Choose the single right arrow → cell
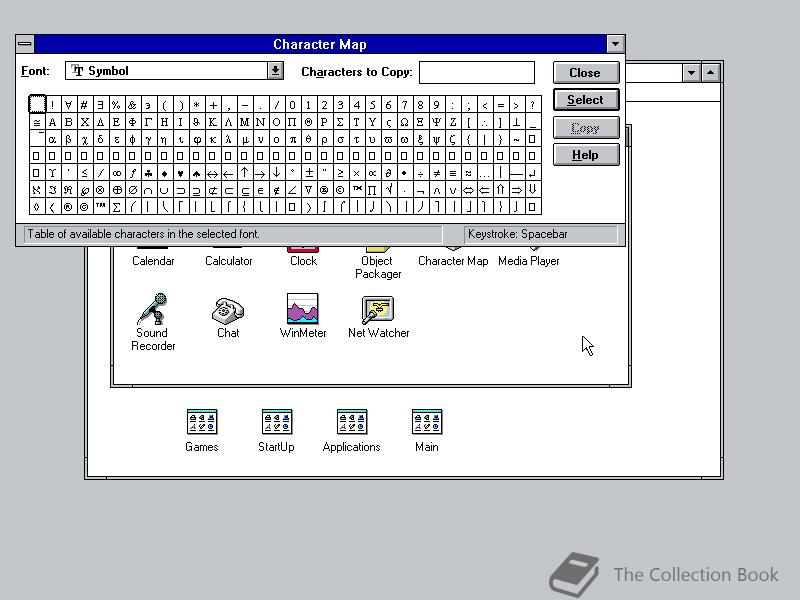800x600 pixels. (x=260, y=173)
